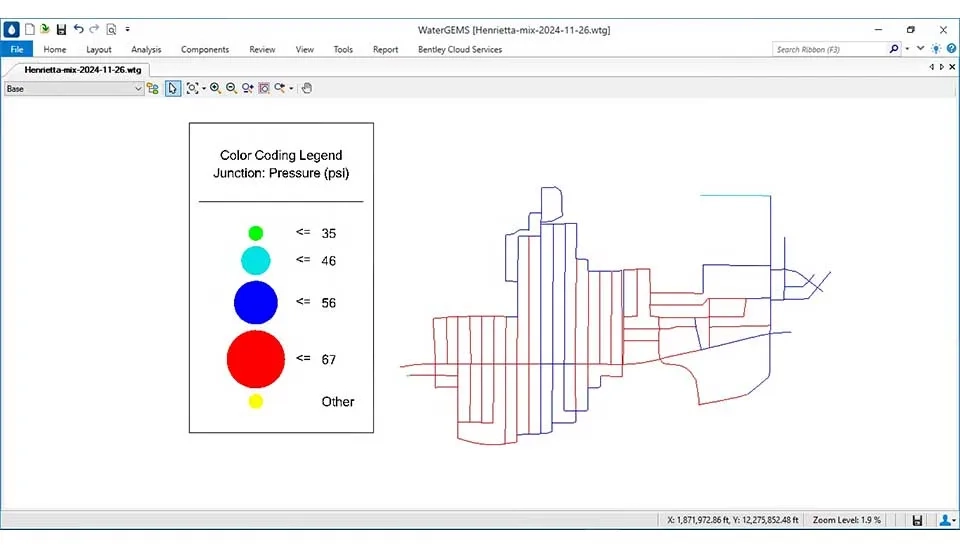Open the File menu
Screen dimensions: 960x548
tap(16, 49)
